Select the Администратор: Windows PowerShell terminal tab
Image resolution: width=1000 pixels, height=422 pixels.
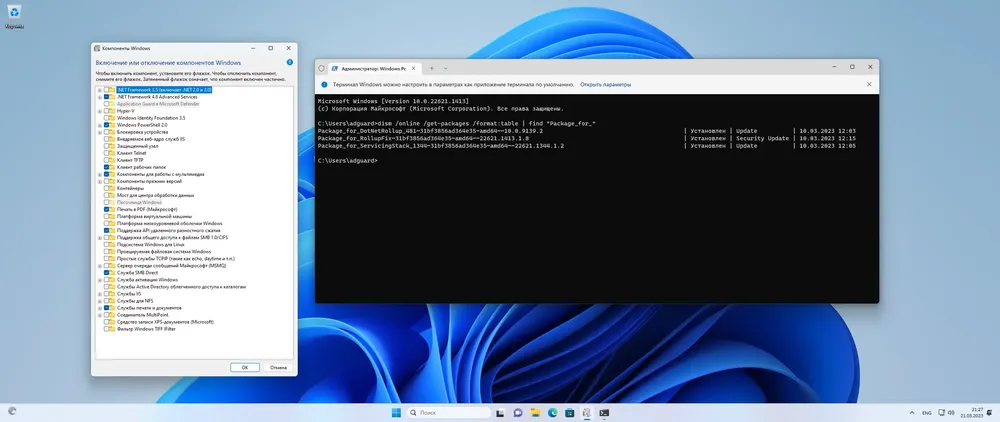click(372, 68)
